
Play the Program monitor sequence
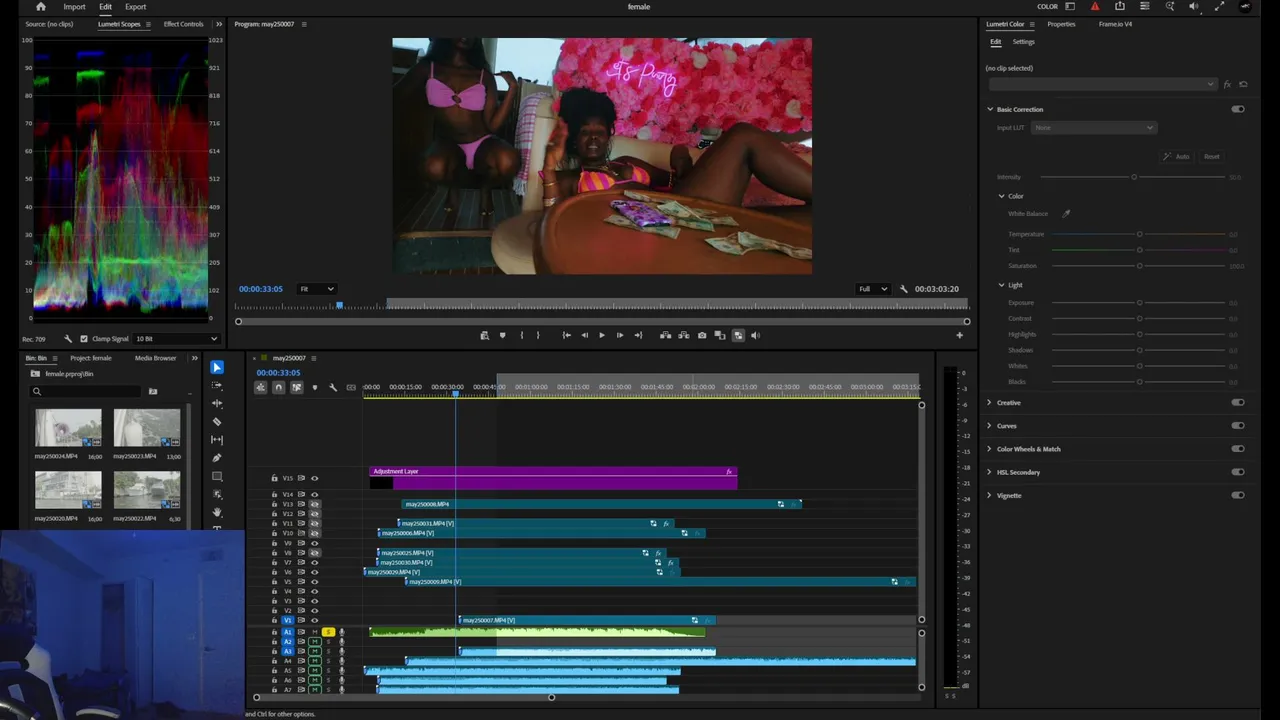[x=602, y=335]
